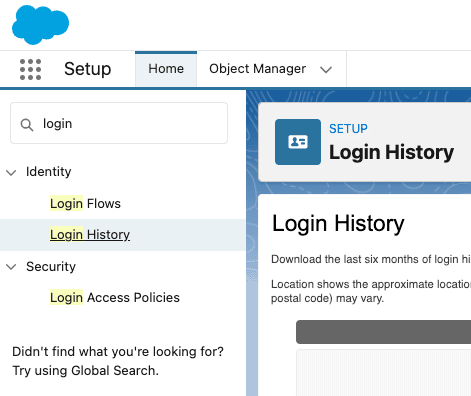This screenshot has width=471, height=396.
Task: Click the bold Login History header title
Action: click(x=391, y=152)
